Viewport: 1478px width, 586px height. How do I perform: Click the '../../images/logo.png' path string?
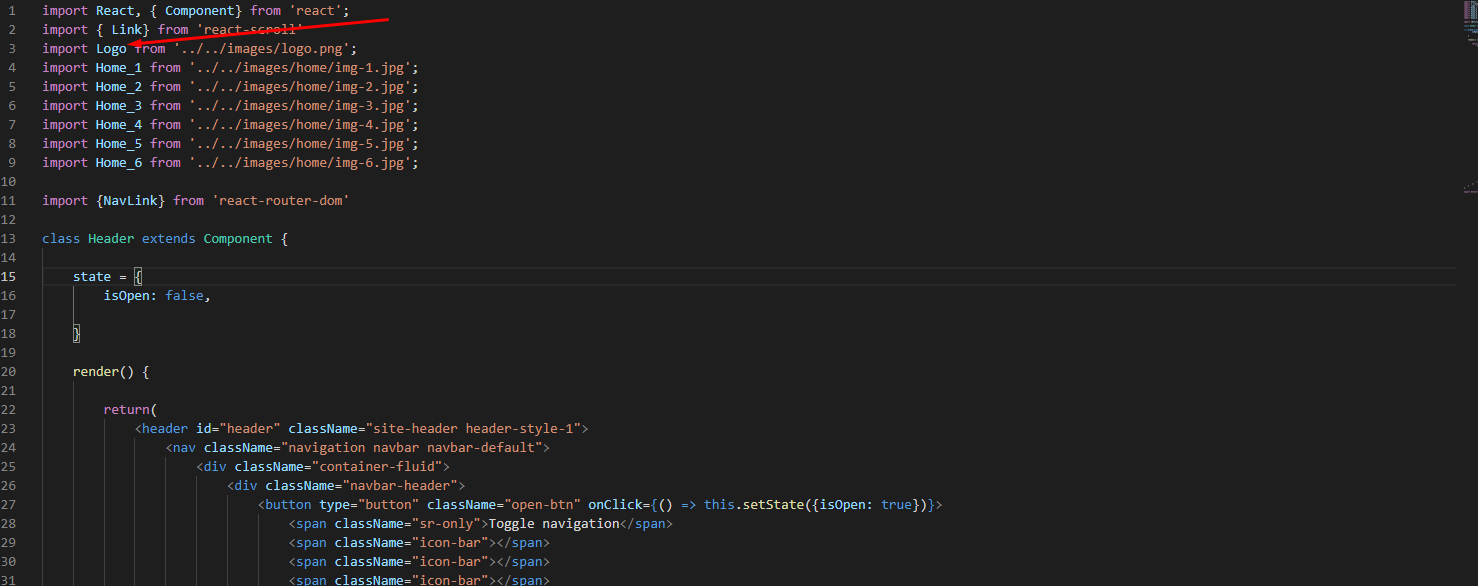pos(265,48)
